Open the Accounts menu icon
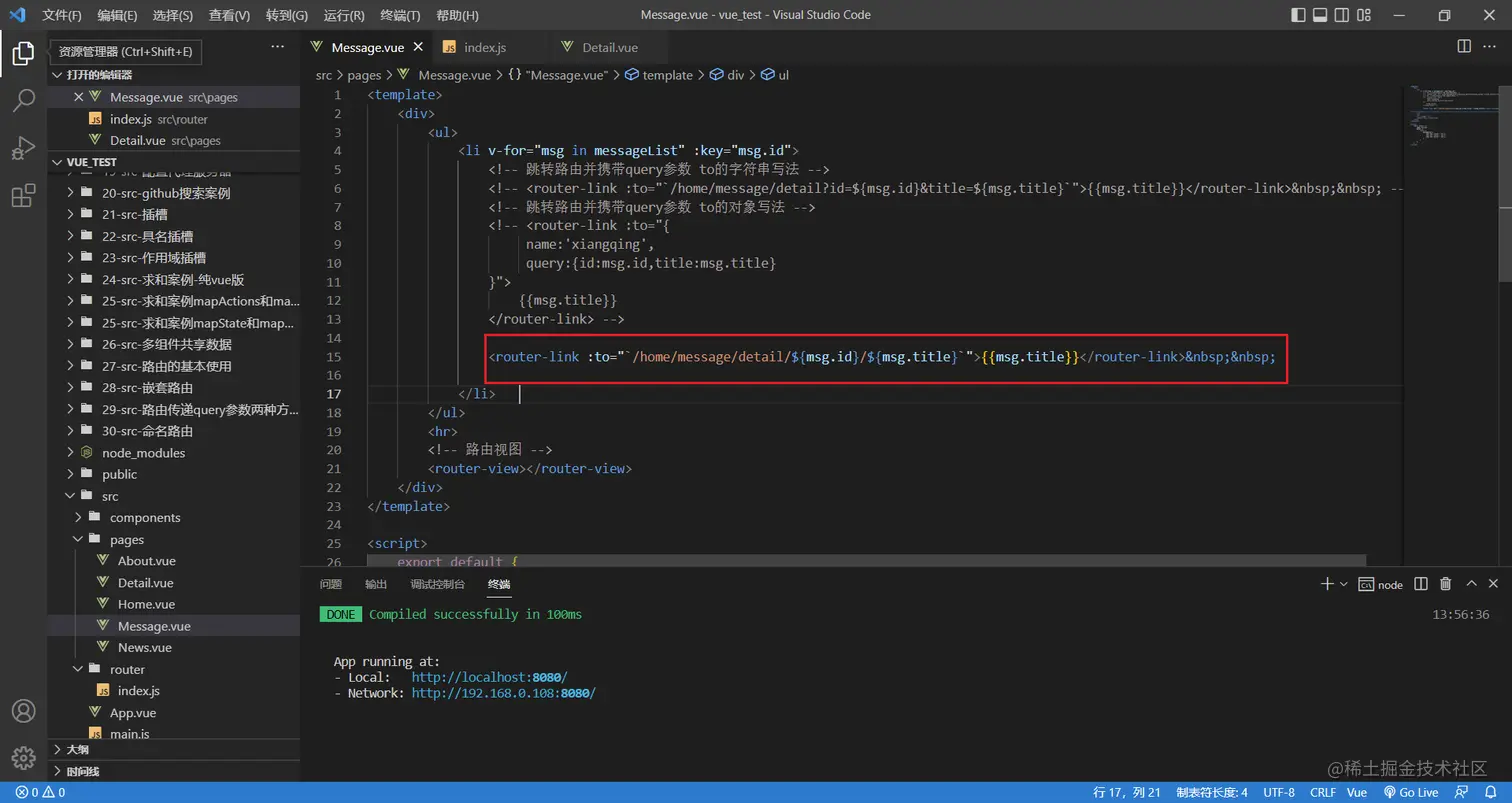 coord(23,711)
